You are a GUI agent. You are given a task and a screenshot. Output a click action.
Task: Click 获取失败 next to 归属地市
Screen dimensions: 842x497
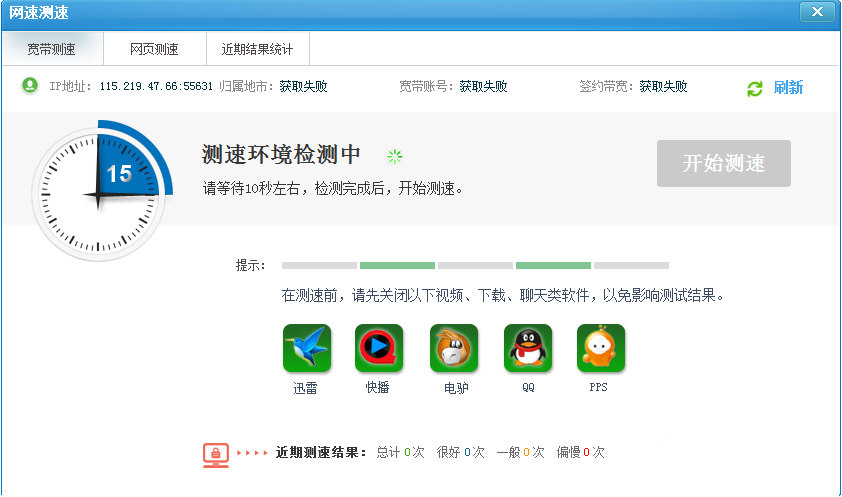click(x=303, y=86)
